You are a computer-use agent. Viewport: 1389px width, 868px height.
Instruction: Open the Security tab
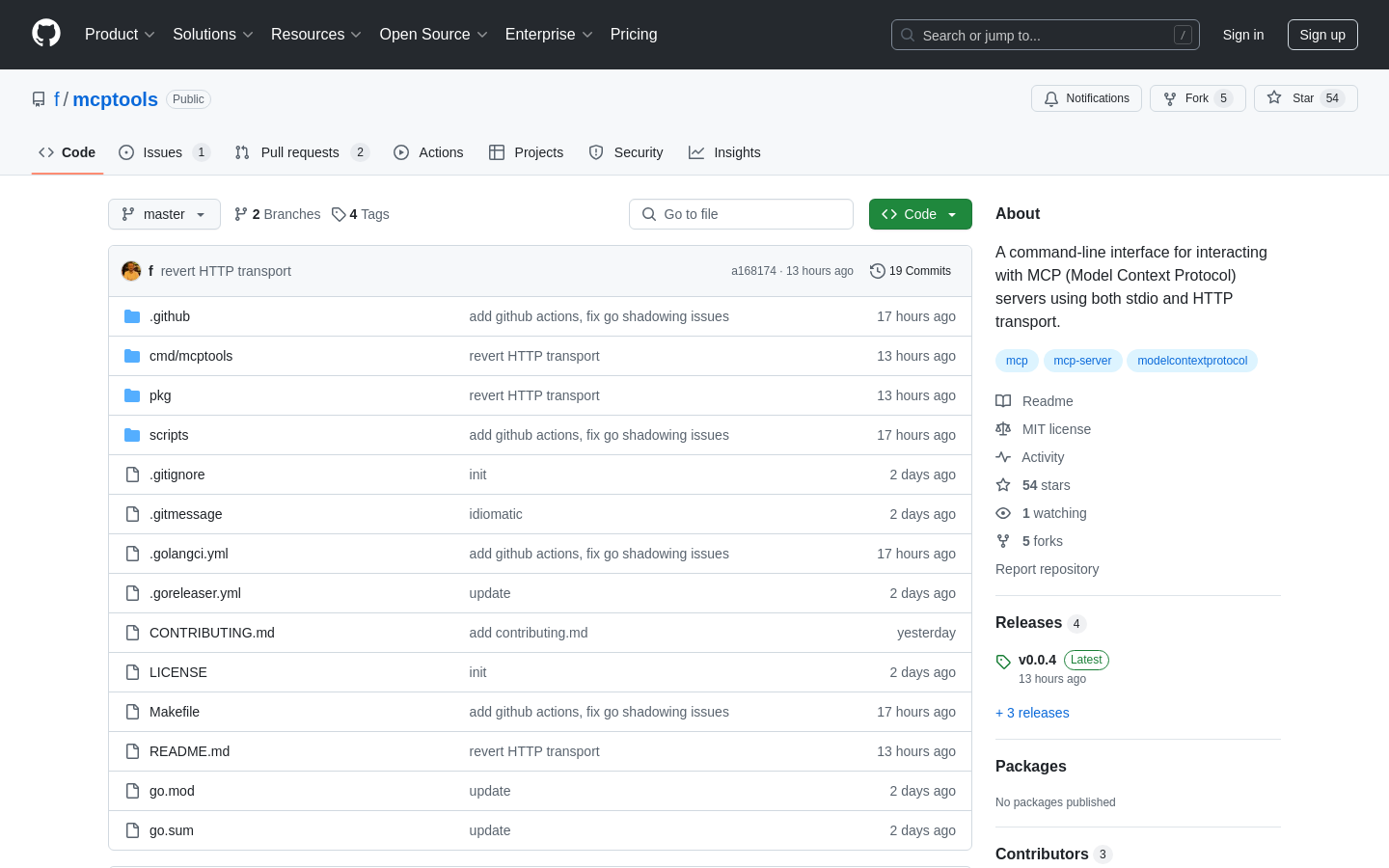click(626, 152)
